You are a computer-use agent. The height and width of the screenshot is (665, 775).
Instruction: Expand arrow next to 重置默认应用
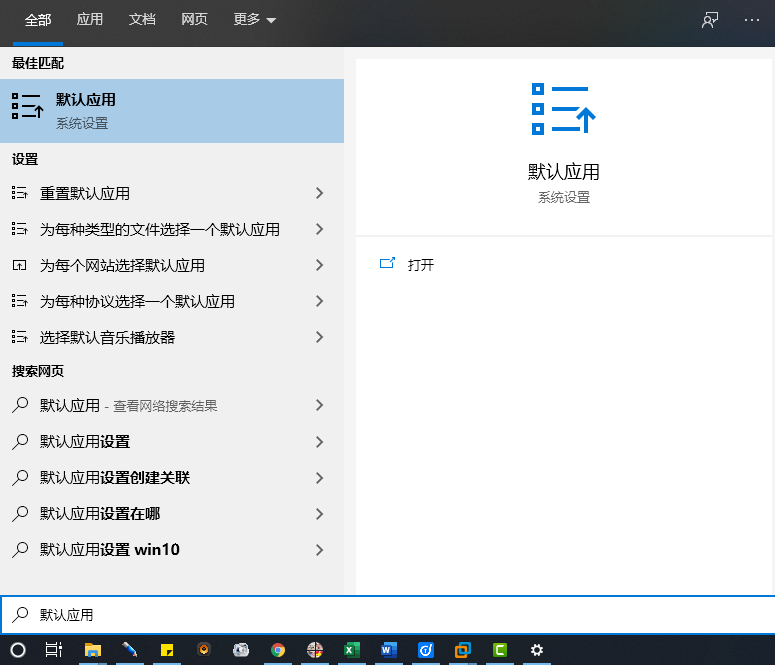[x=319, y=193]
